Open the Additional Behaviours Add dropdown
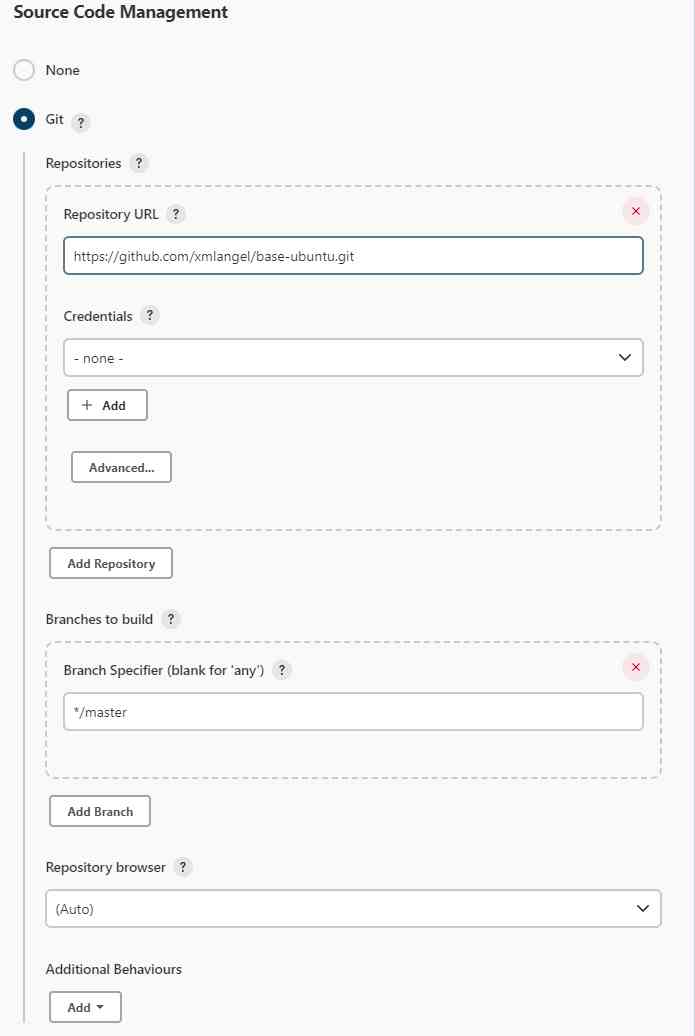The height and width of the screenshot is (1036, 695). click(85, 1007)
